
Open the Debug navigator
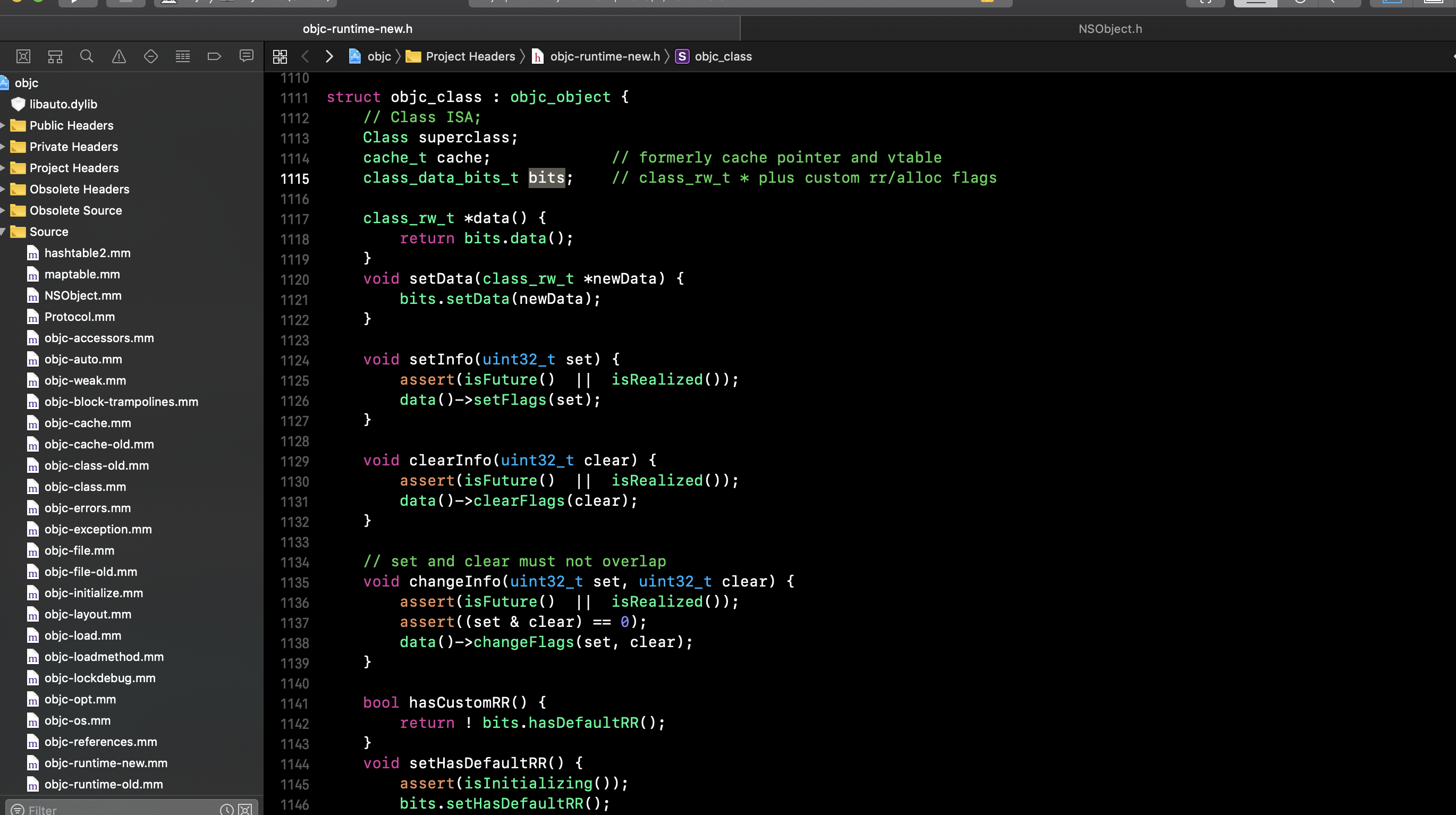coord(183,56)
